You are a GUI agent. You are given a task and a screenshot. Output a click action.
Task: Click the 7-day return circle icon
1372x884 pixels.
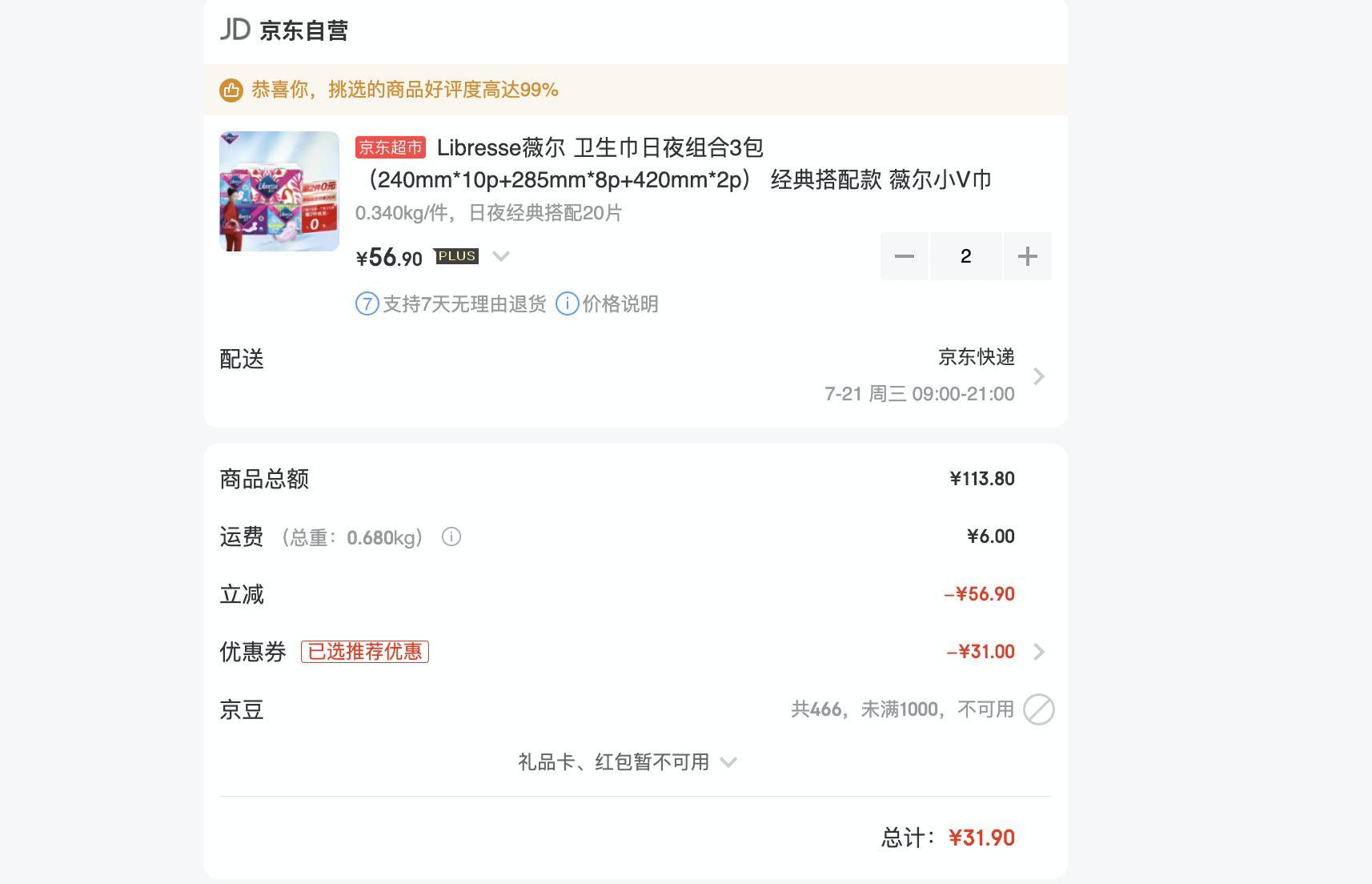pos(367,304)
